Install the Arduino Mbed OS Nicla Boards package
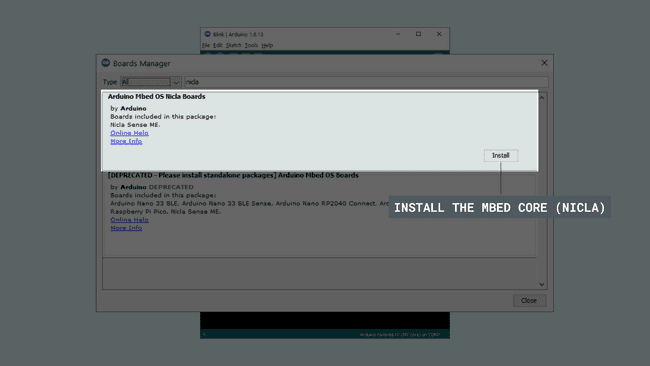The image size is (650, 366). point(501,155)
